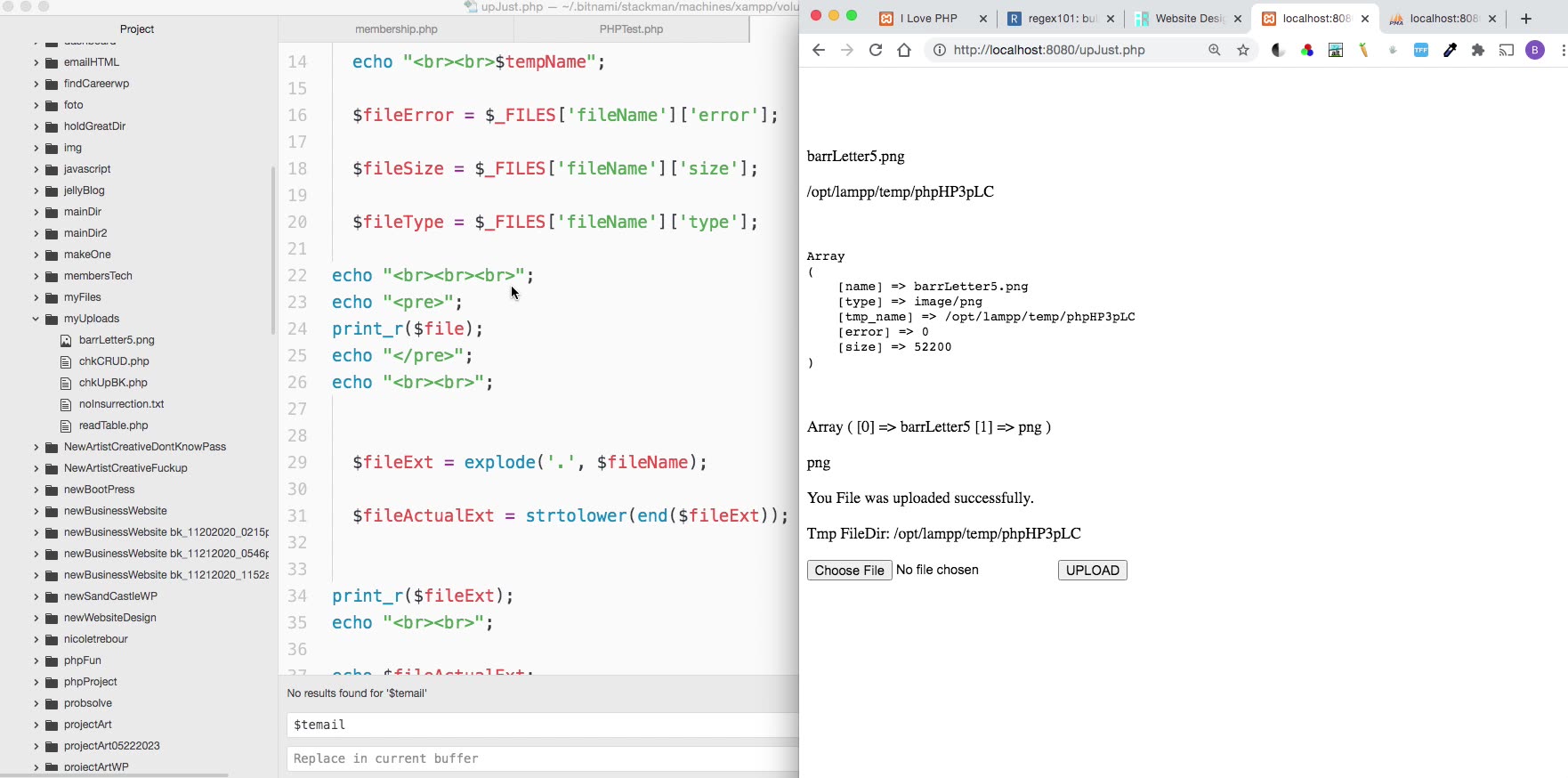1568x778 pixels.
Task: Open a new browser tab with plus
Action: [1526, 18]
